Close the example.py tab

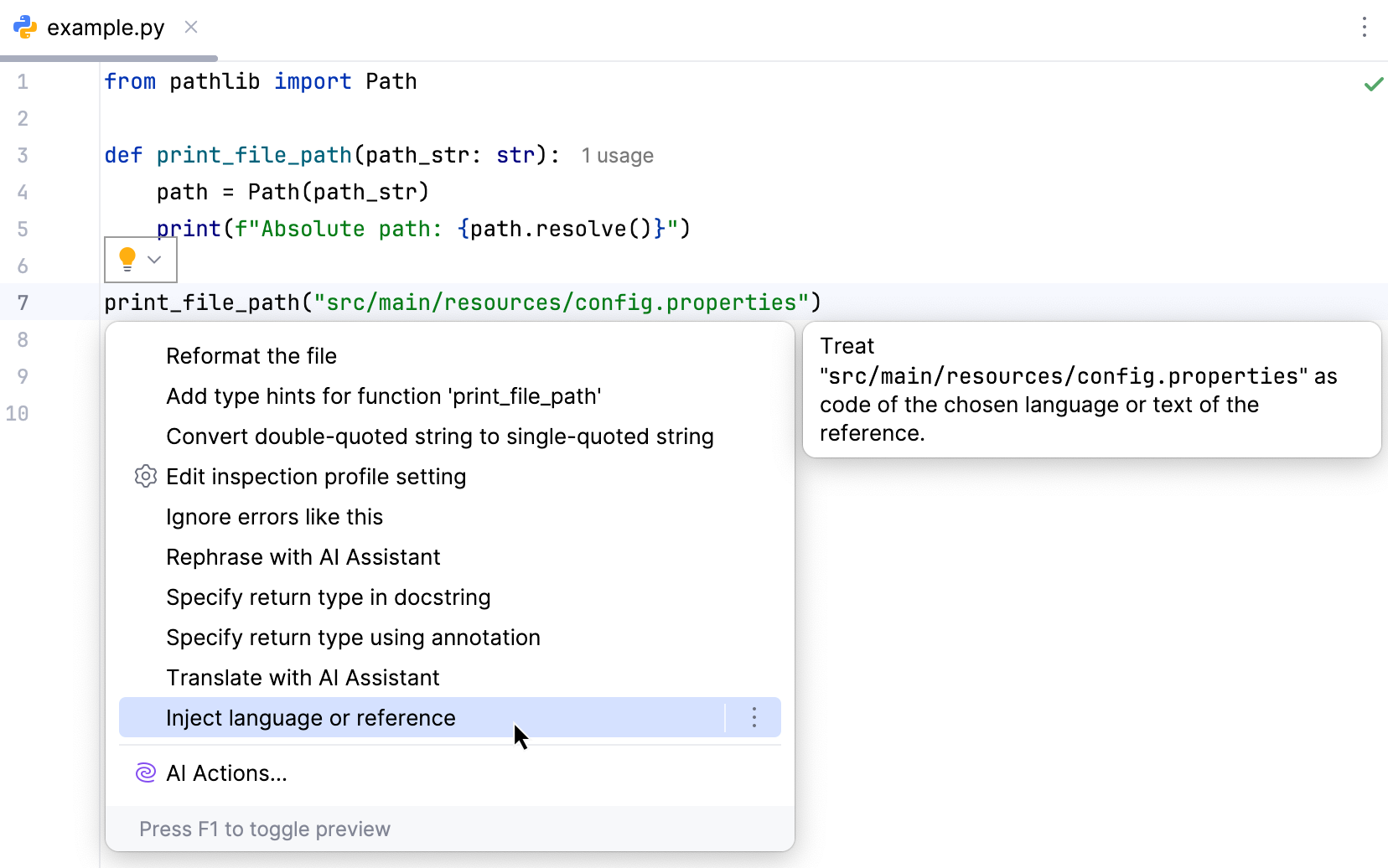[x=190, y=27]
